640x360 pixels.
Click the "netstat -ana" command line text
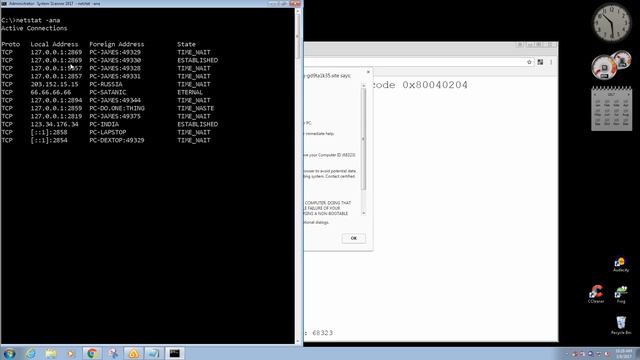(x=38, y=20)
